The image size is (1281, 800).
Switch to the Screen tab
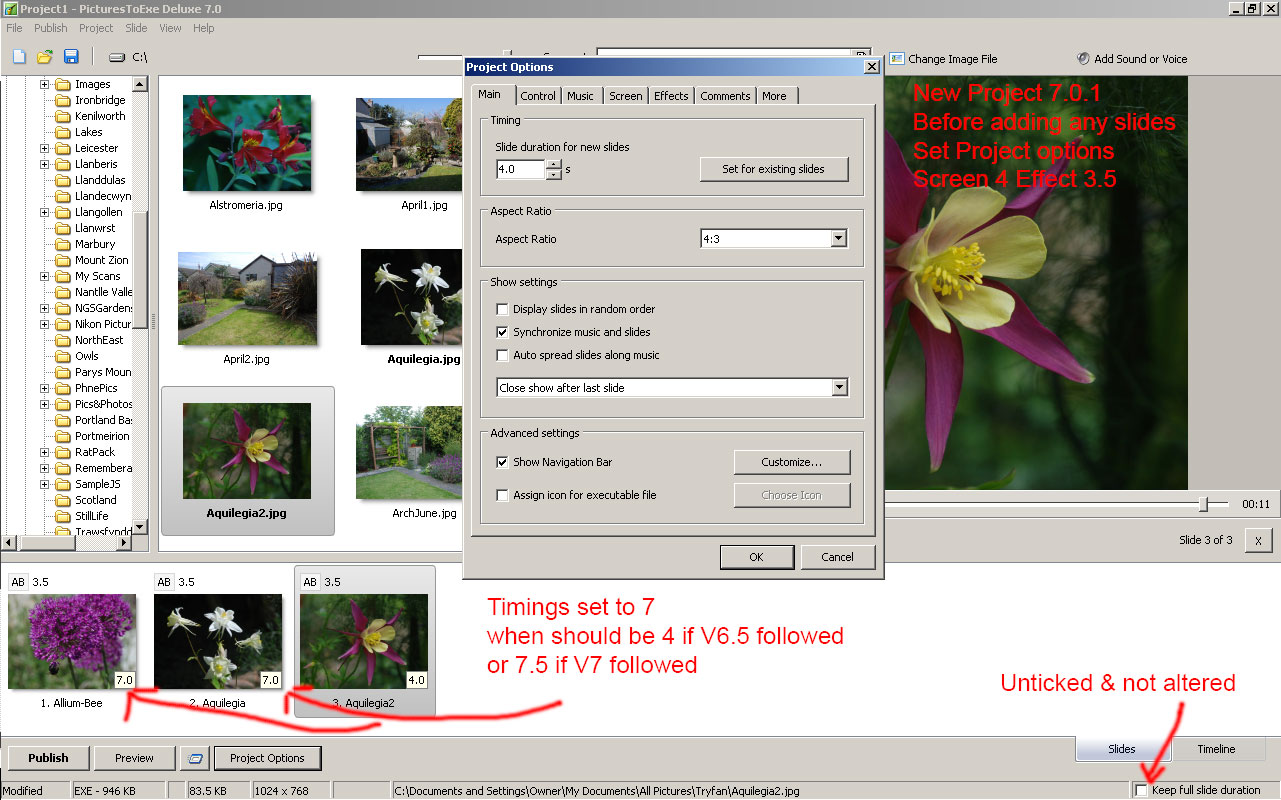[626, 96]
